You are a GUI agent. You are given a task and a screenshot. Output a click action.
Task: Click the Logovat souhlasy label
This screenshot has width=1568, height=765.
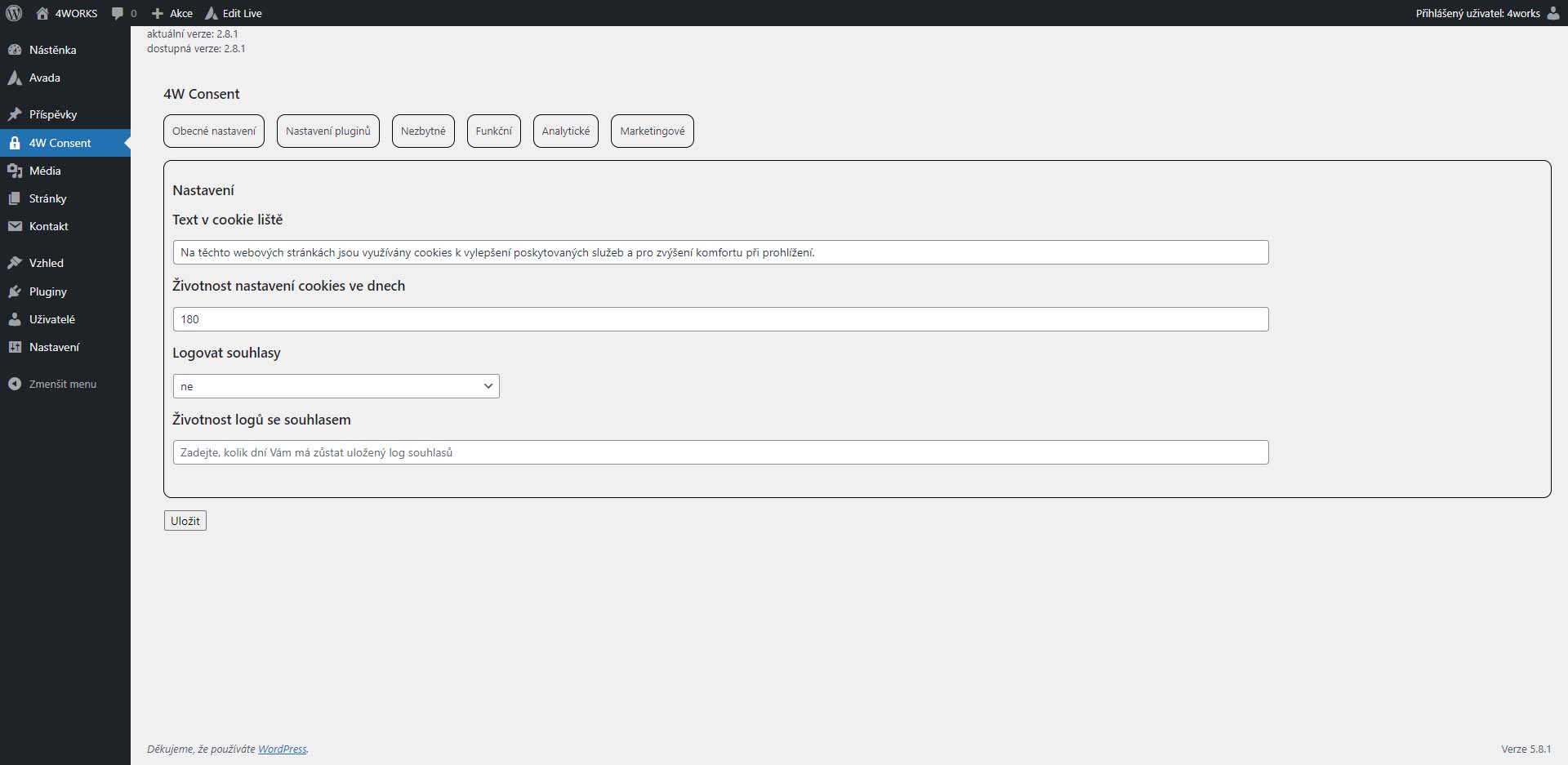click(x=226, y=353)
